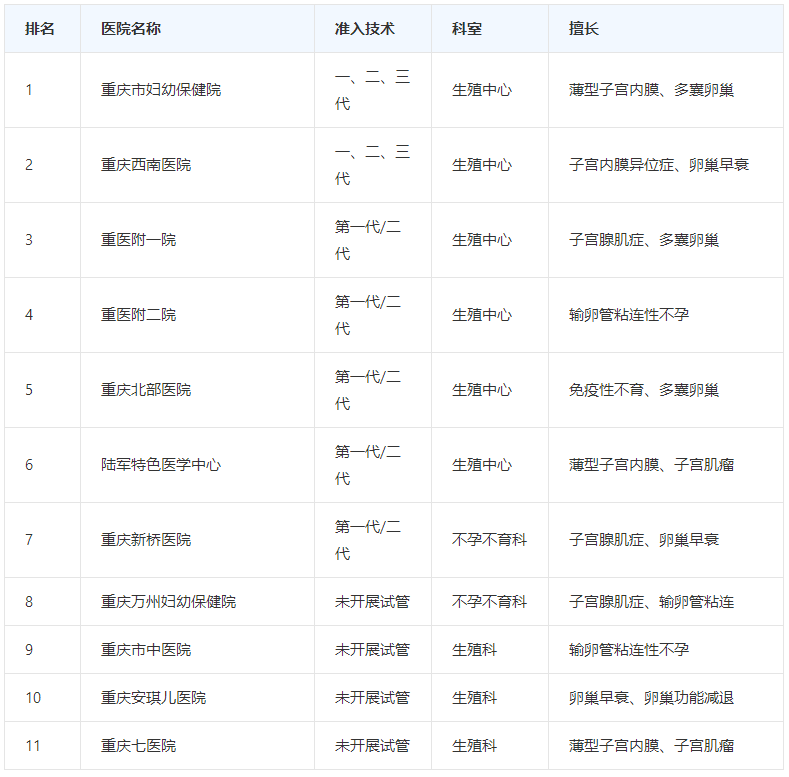This screenshot has width=789, height=777.
Task: Click on 重庆万州妇幼保健院 row name
Action: click(168, 602)
